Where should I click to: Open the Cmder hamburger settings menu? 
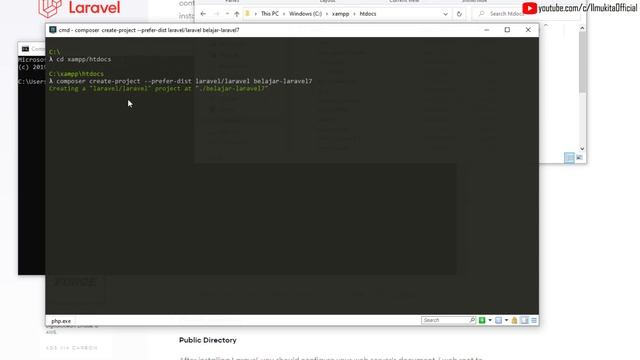click(x=534, y=320)
